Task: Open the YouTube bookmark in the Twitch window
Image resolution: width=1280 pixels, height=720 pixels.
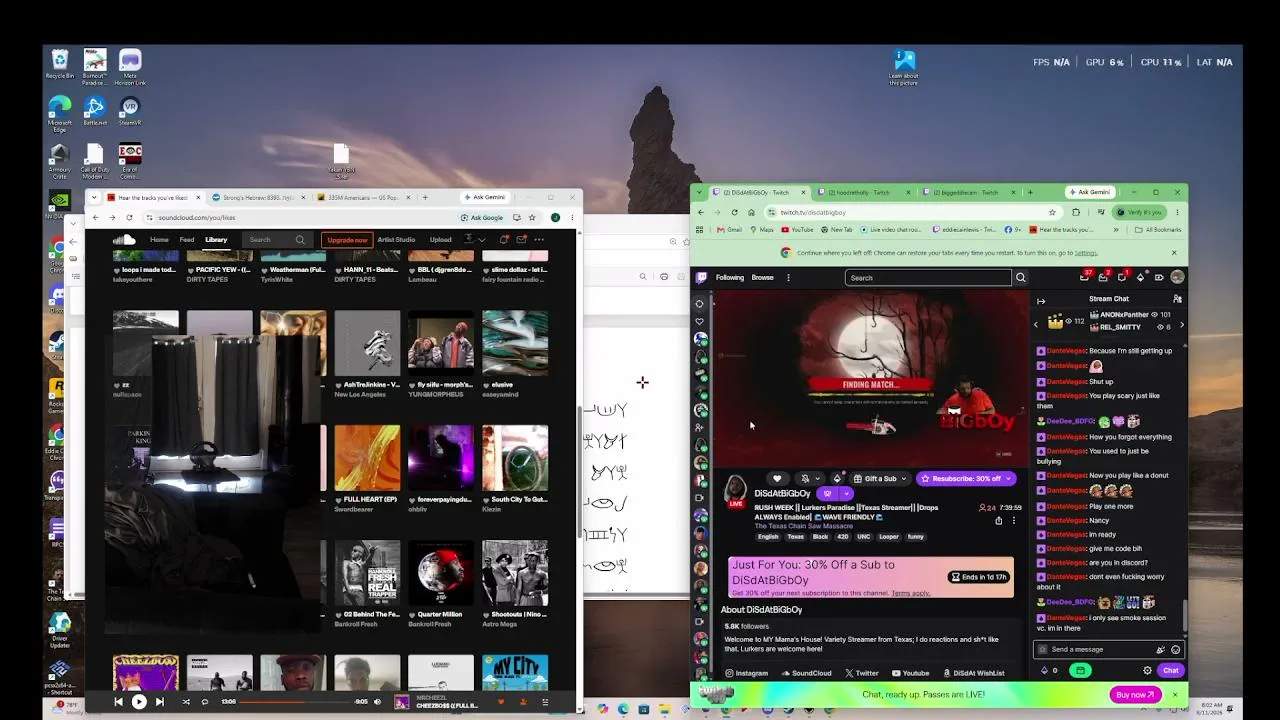Action: tap(797, 230)
